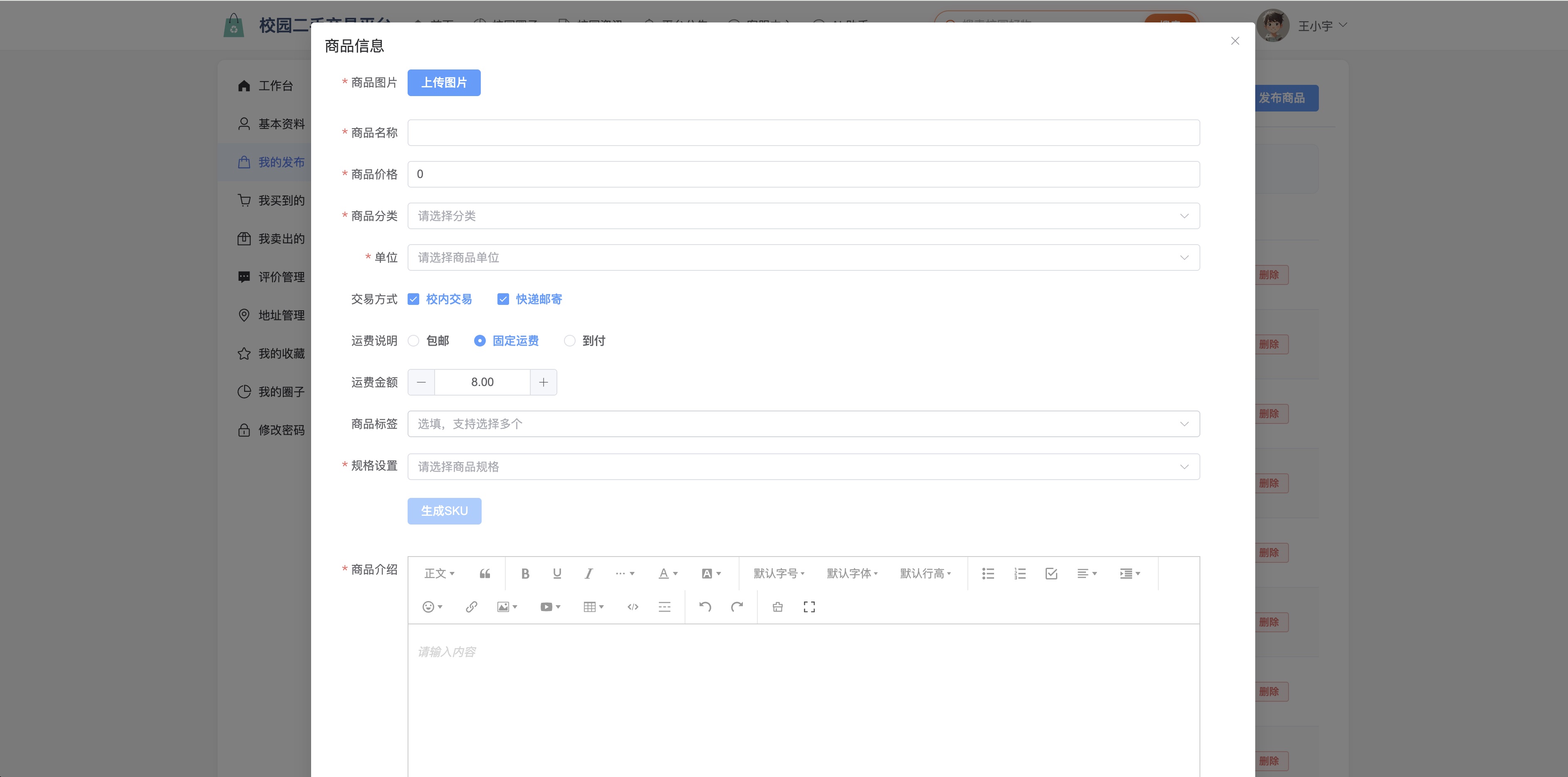Activate the format painter tool

click(778, 607)
